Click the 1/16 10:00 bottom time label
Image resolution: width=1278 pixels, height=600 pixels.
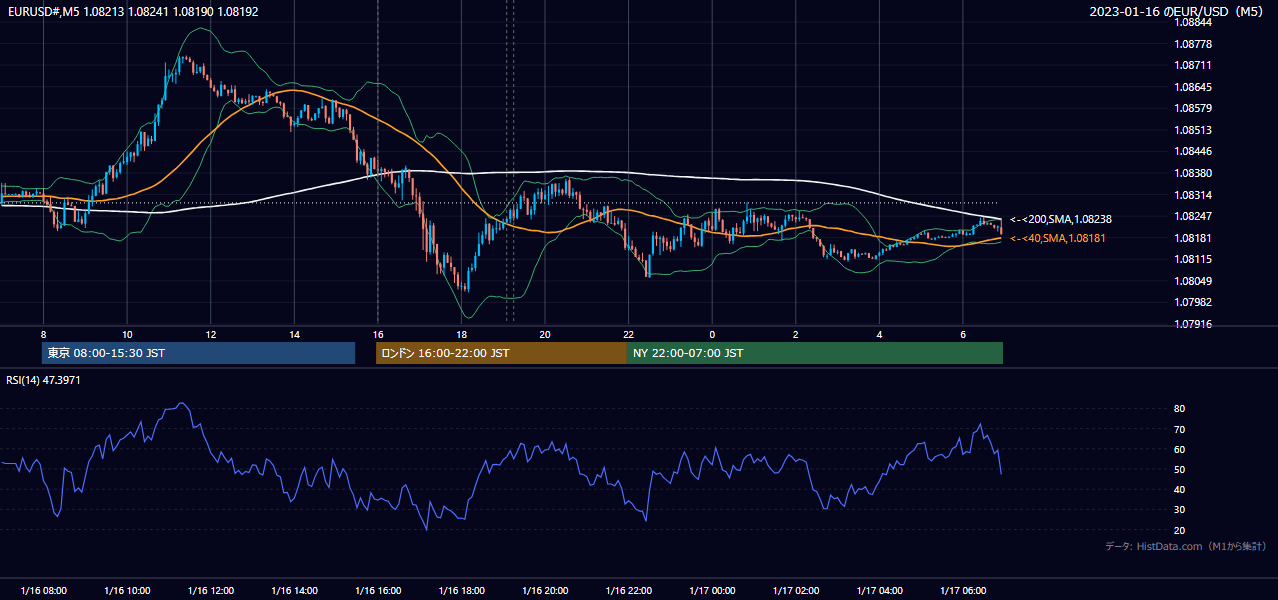[127, 591]
